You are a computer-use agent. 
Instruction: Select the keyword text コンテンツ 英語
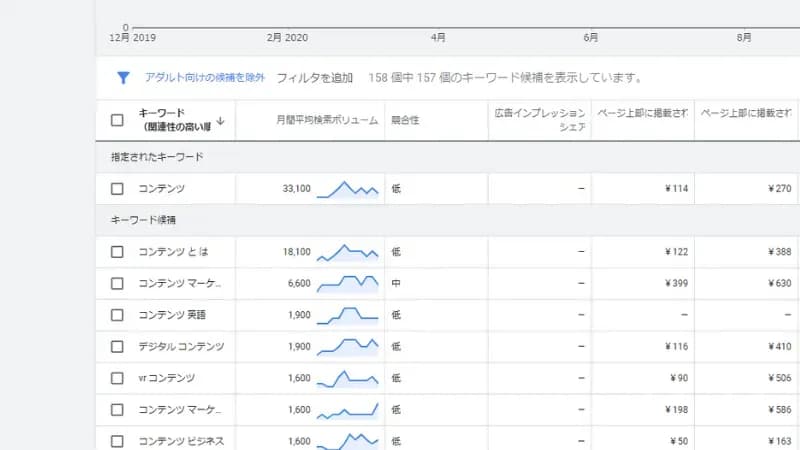(172, 315)
